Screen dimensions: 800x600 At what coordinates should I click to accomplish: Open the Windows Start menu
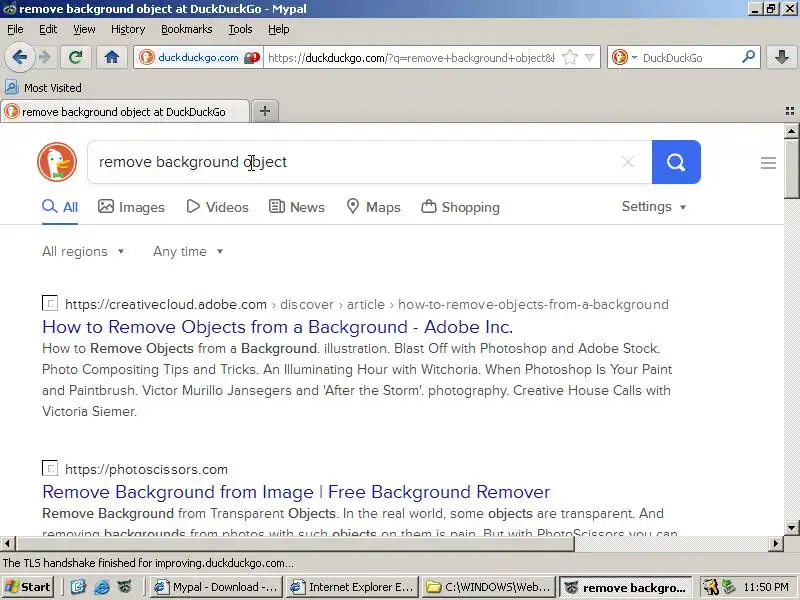pyautogui.click(x=28, y=587)
